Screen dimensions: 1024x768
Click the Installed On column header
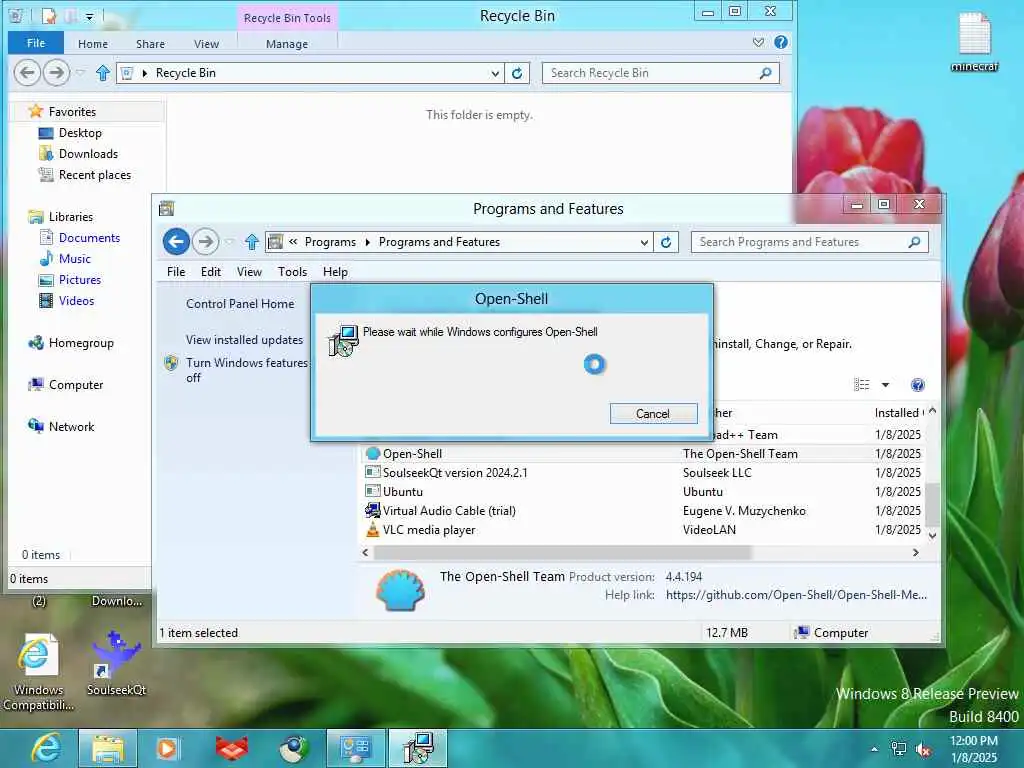coord(899,413)
